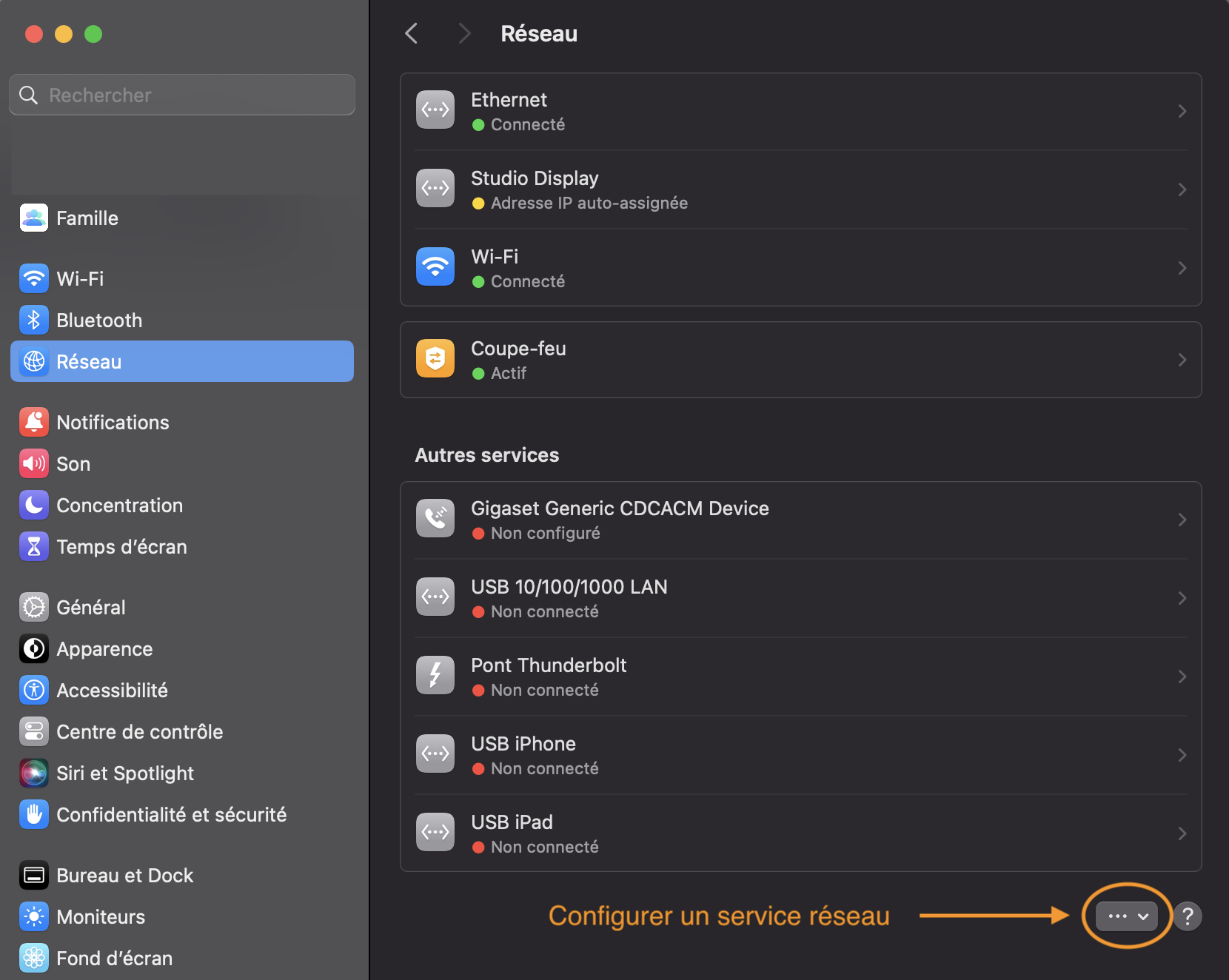
Task: Select Général in the sidebar
Action: [x=90, y=608]
